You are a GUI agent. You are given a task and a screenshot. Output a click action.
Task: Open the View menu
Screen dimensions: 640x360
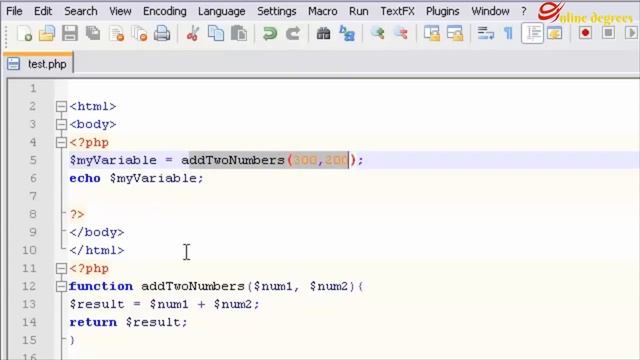pos(120,11)
